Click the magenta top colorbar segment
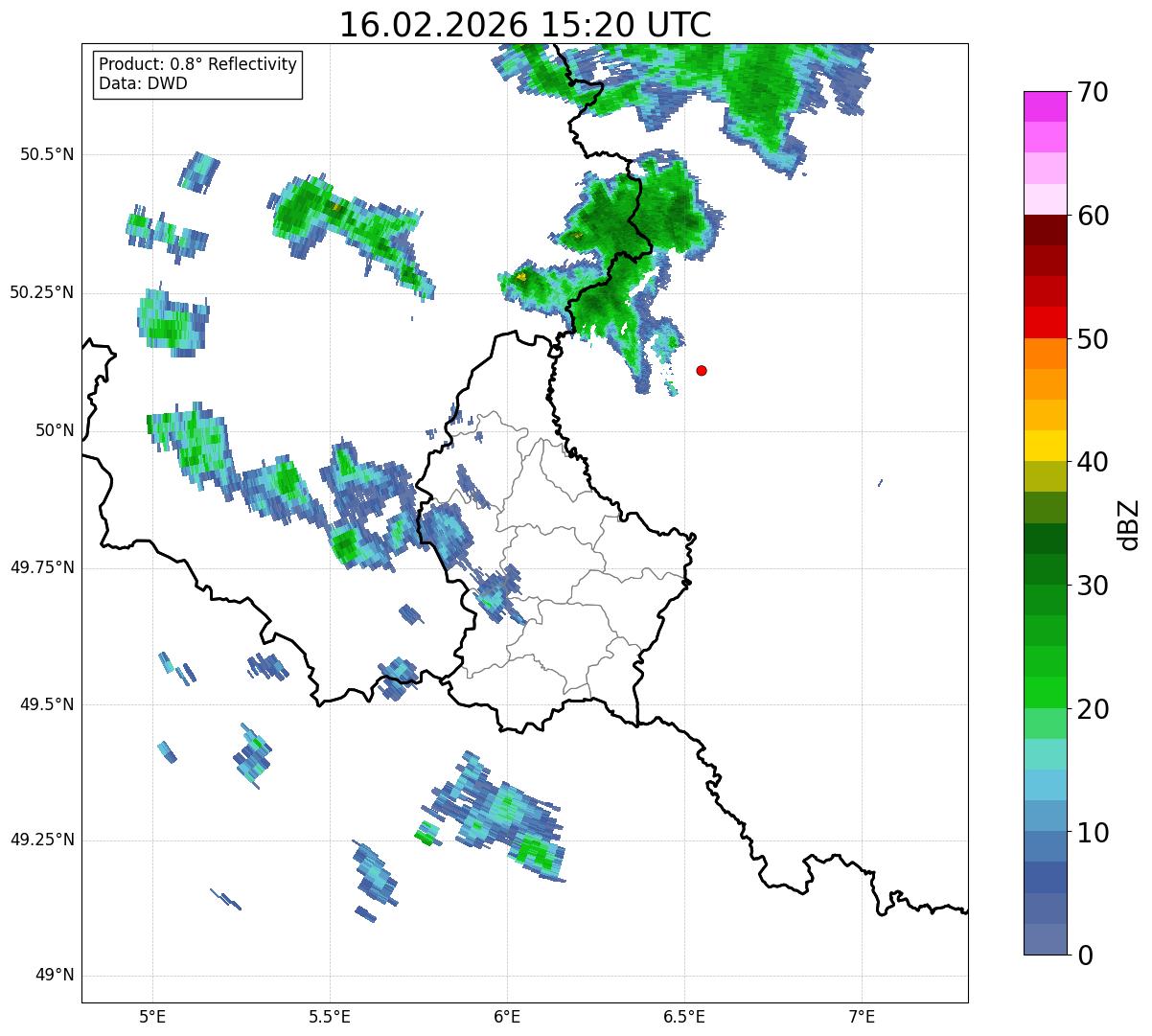1152x1036 pixels. [x=1045, y=106]
